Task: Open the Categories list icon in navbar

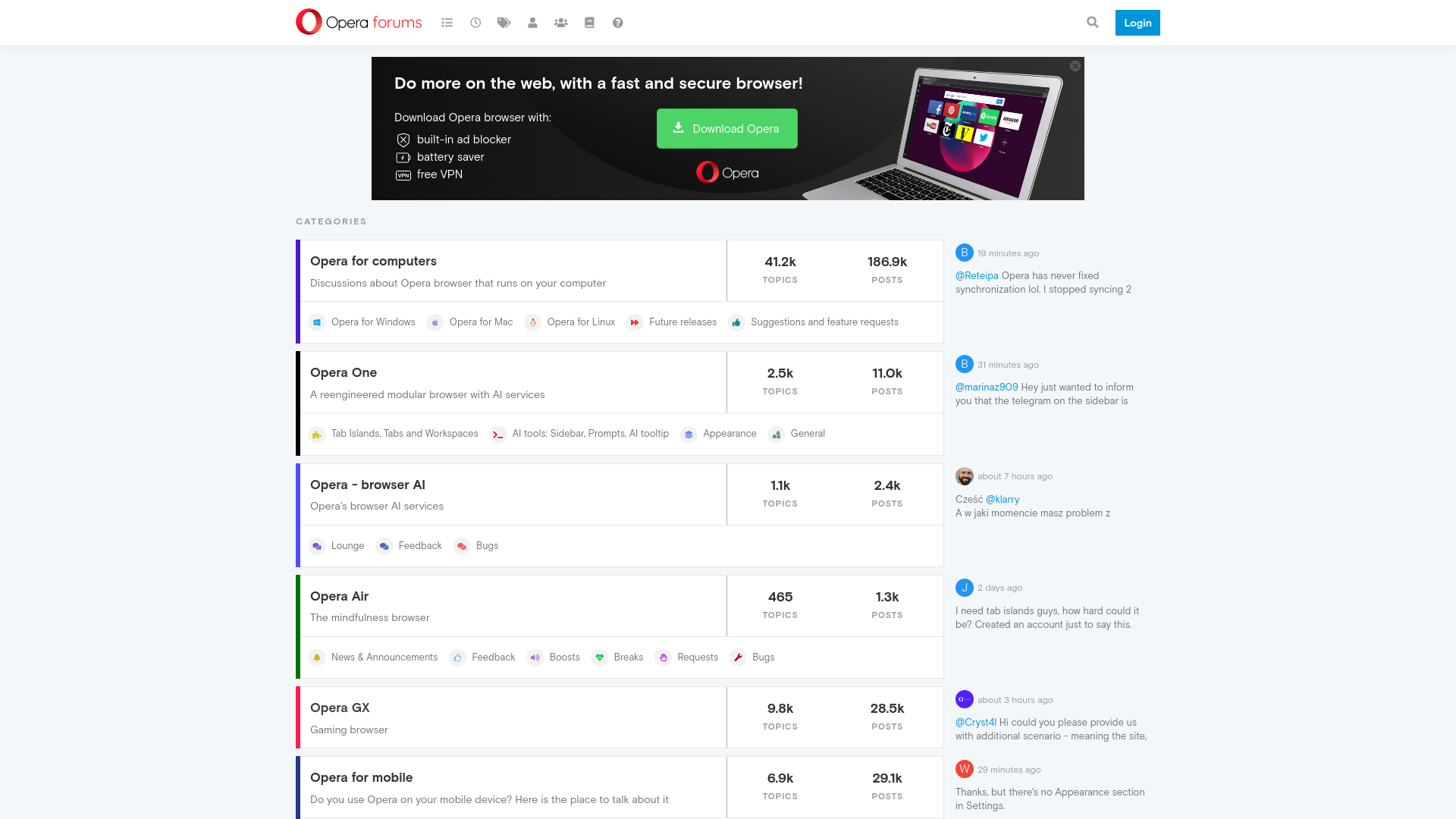Action: [x=447, y=23]
